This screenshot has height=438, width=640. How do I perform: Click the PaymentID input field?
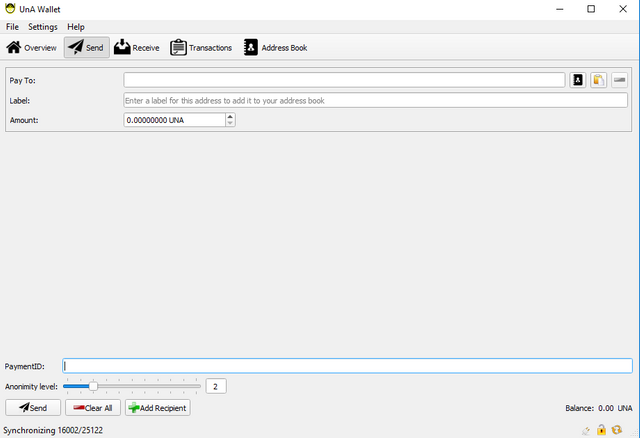[347, 366]
